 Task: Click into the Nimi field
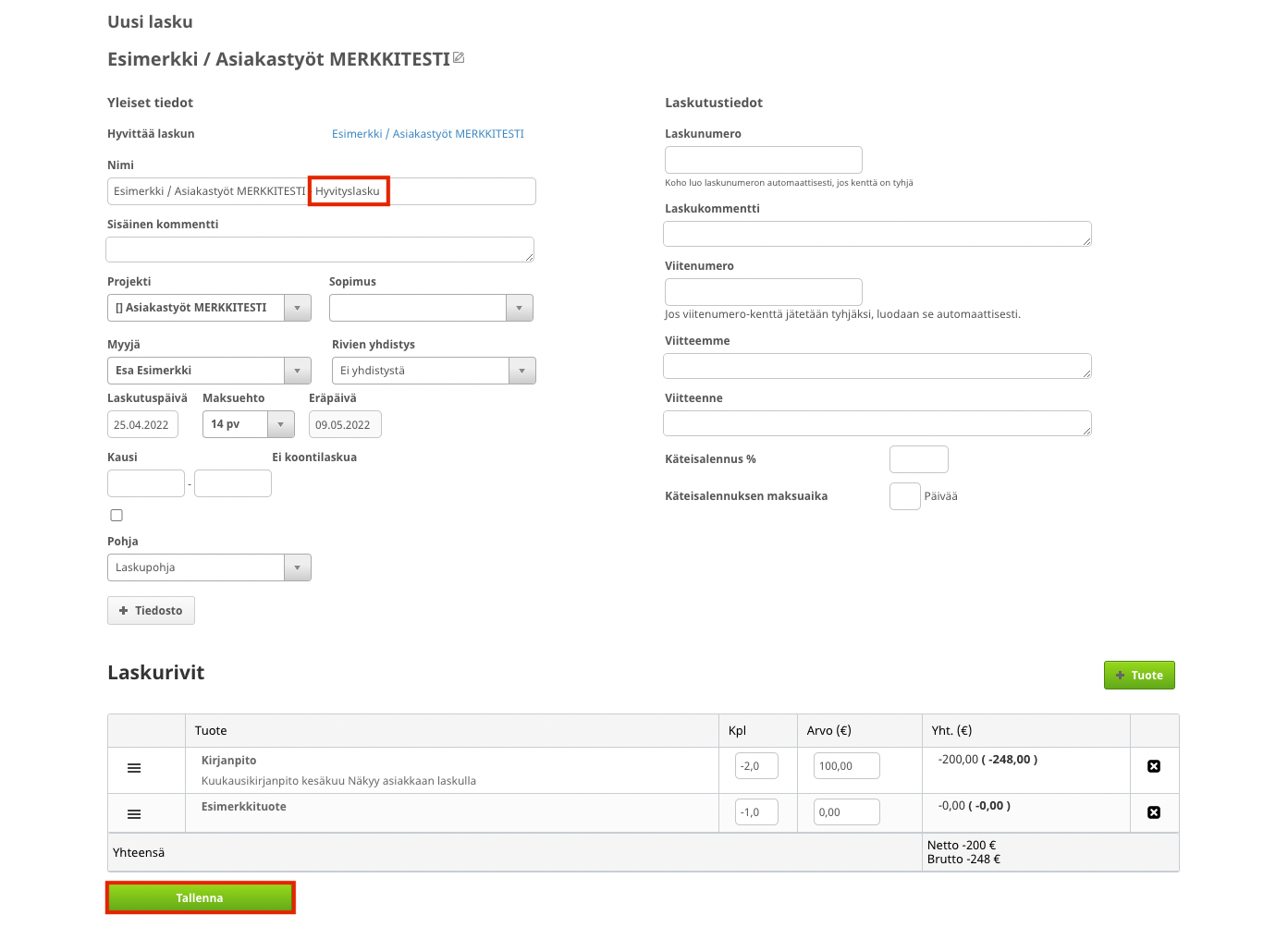321,191
